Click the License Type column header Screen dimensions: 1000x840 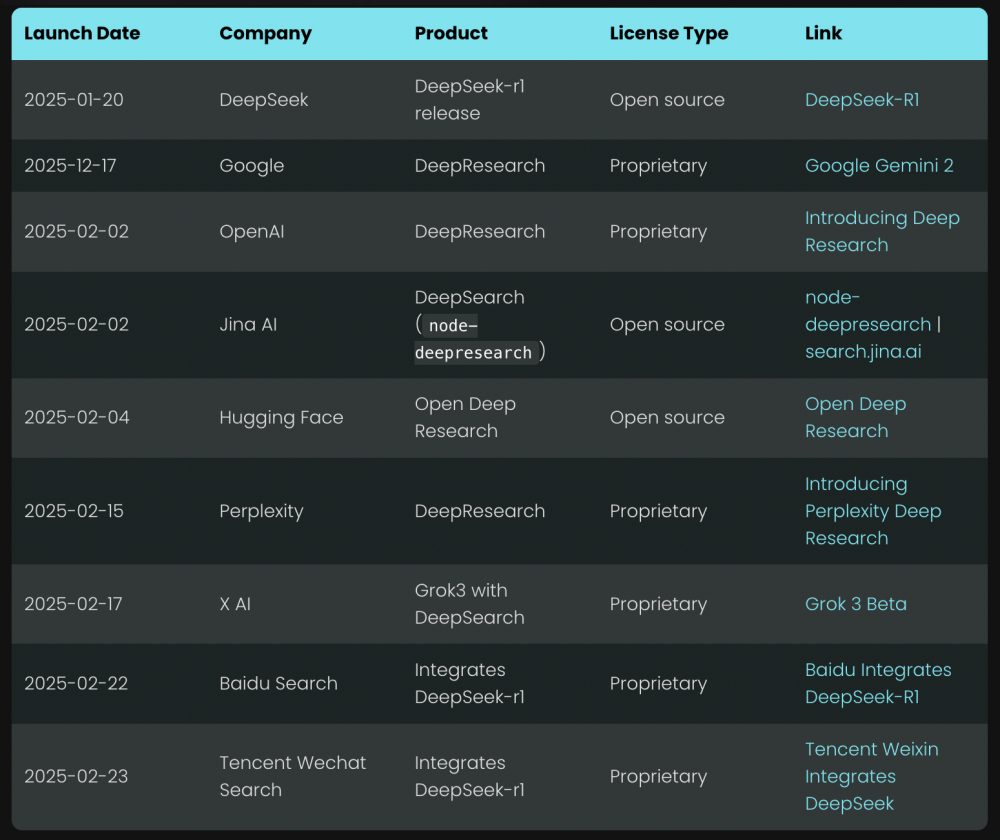[x=669, y=33]
